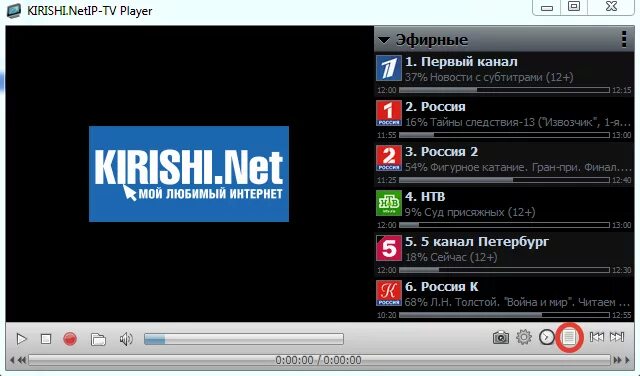Image resolution: width=640 pixels, height=376 pixels.
Task: Switch to previous channel
Action: [x=597, y=337]
